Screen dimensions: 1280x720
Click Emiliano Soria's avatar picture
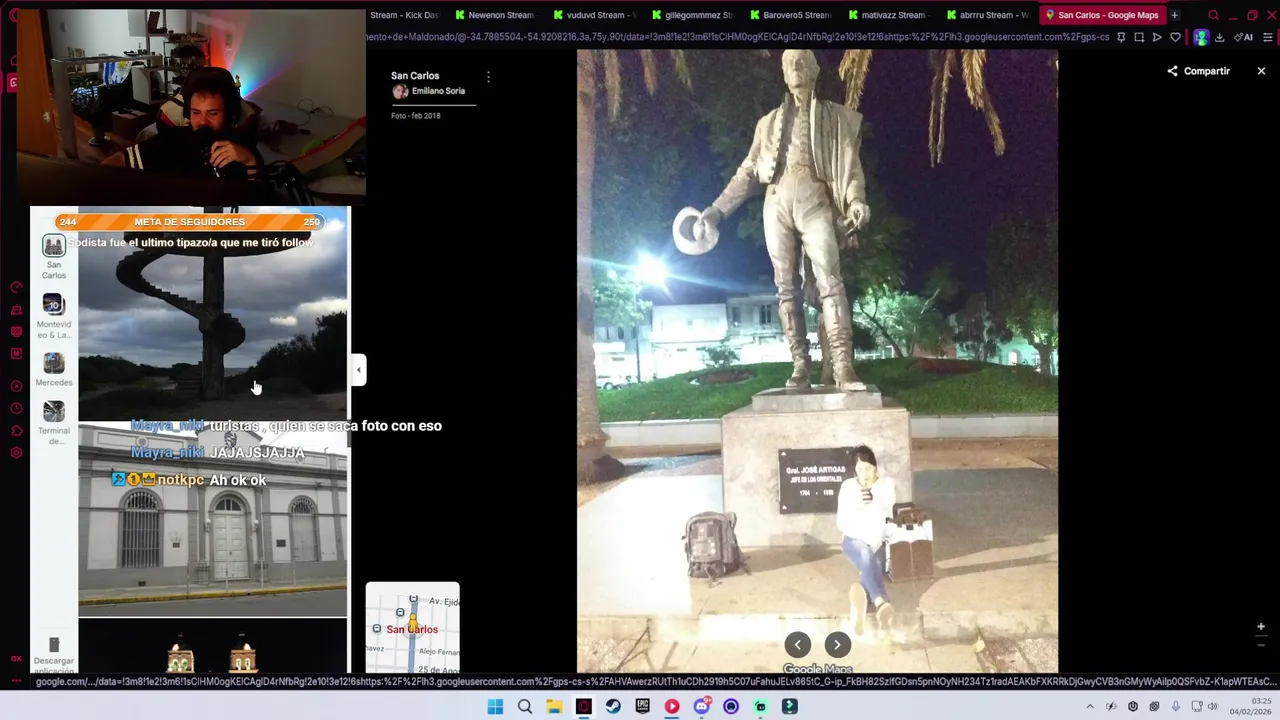click(400, 92)
